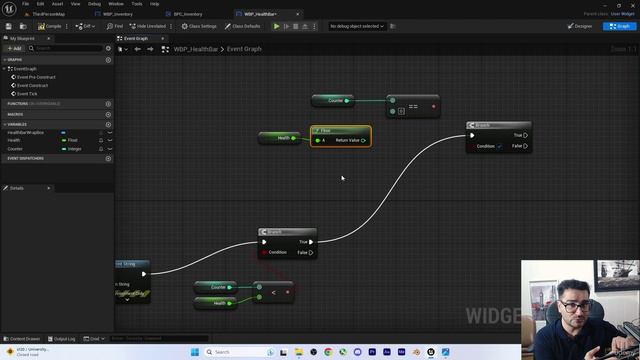Open the File menu

pos(25,4)
